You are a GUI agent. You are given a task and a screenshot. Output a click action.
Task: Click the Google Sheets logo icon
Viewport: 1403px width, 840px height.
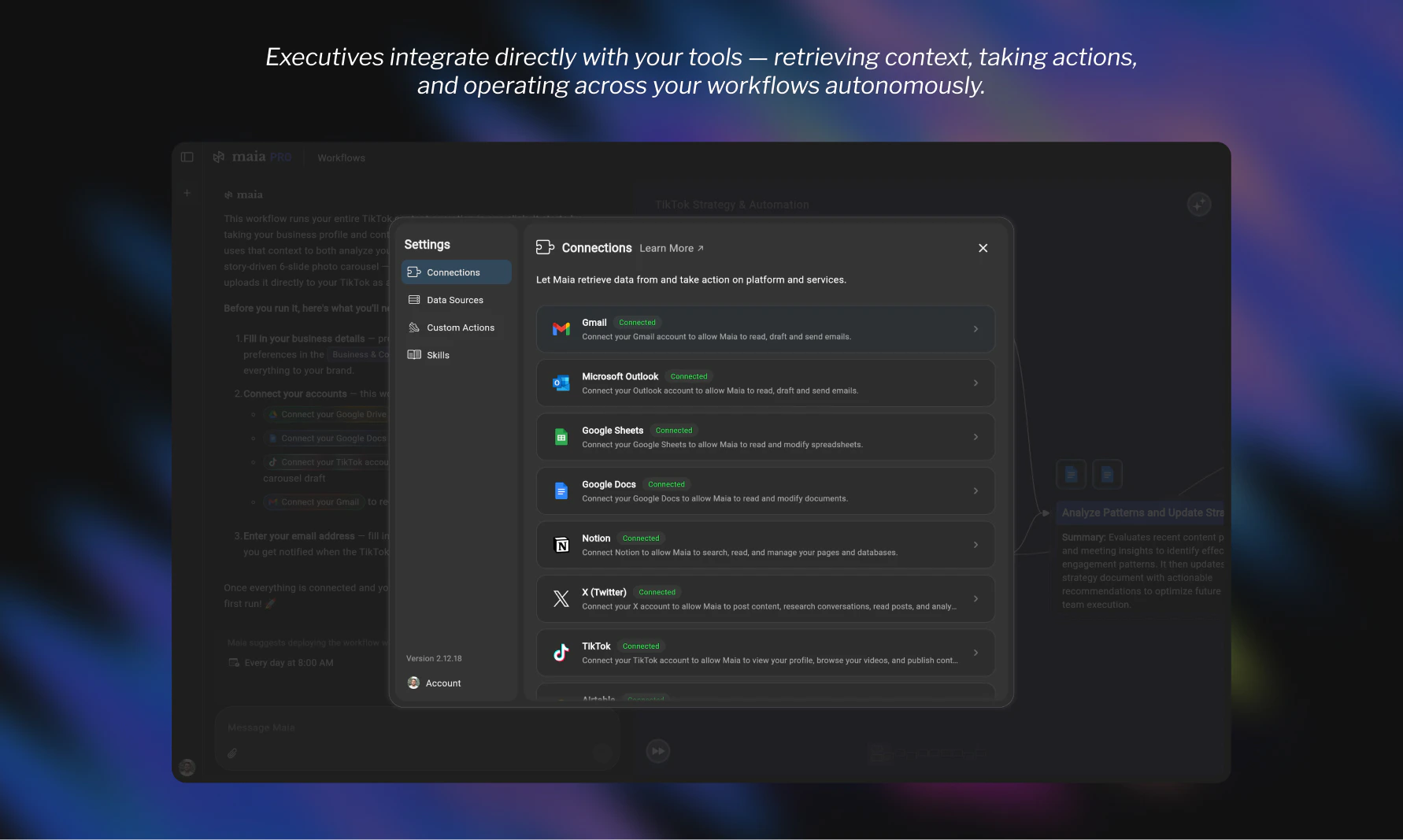561,437
